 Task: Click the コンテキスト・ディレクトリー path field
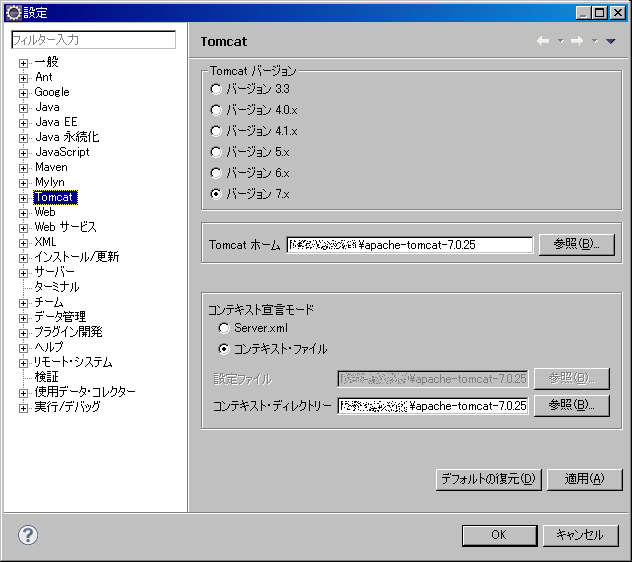point(432,406)
